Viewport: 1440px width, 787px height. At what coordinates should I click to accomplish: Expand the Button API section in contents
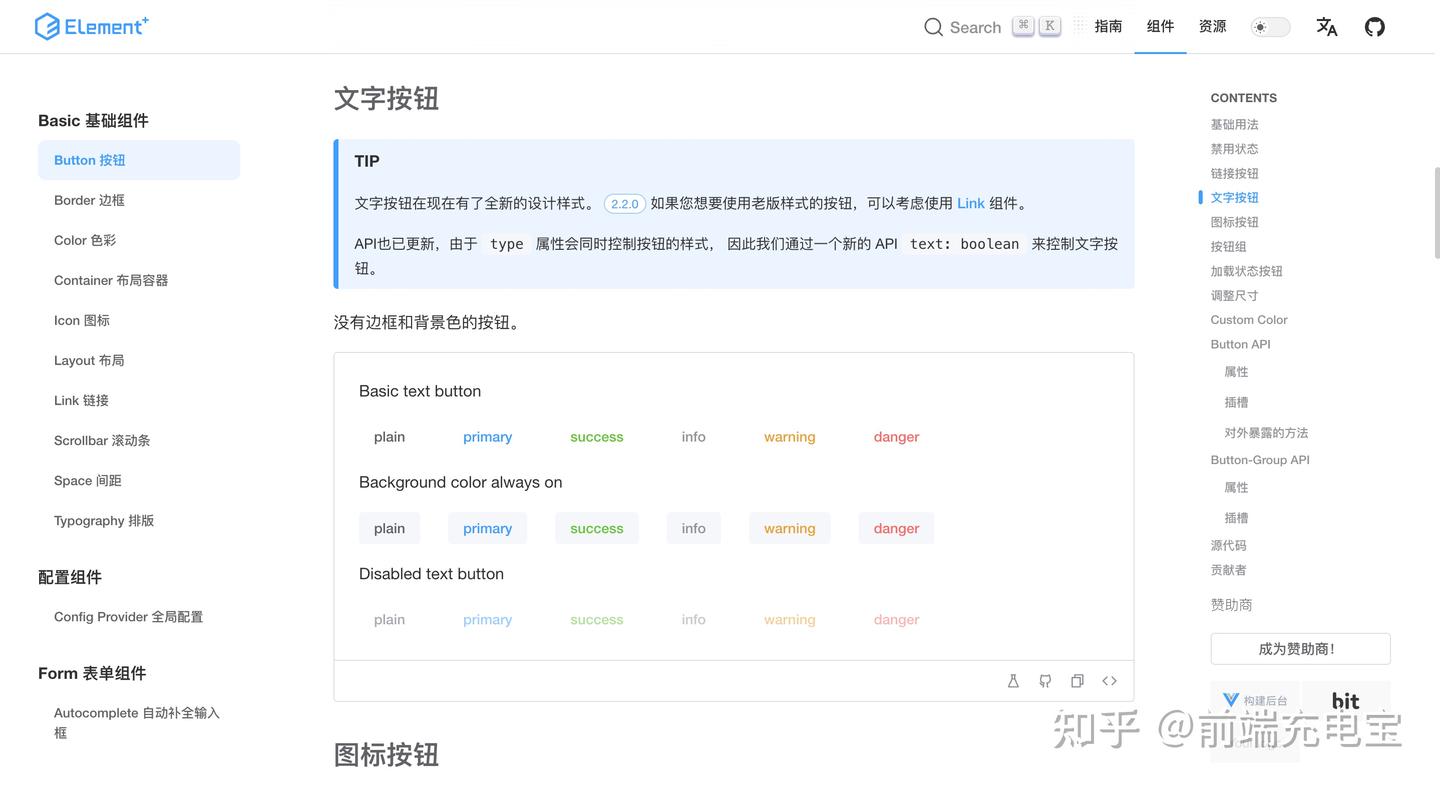tap(1240, 344)
